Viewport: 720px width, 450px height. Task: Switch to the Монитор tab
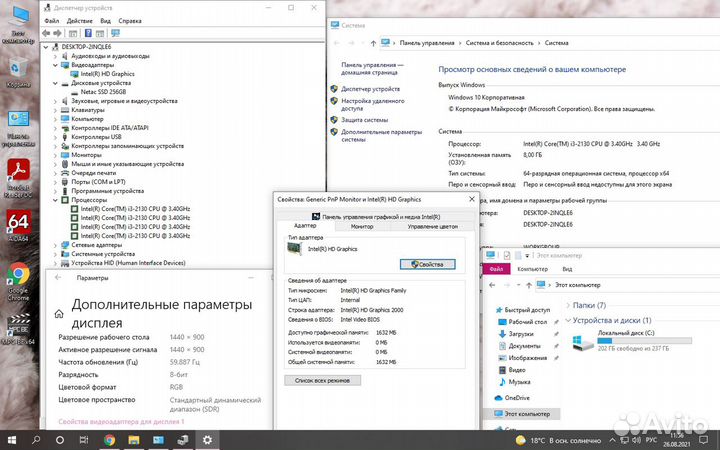coord(362,226)
